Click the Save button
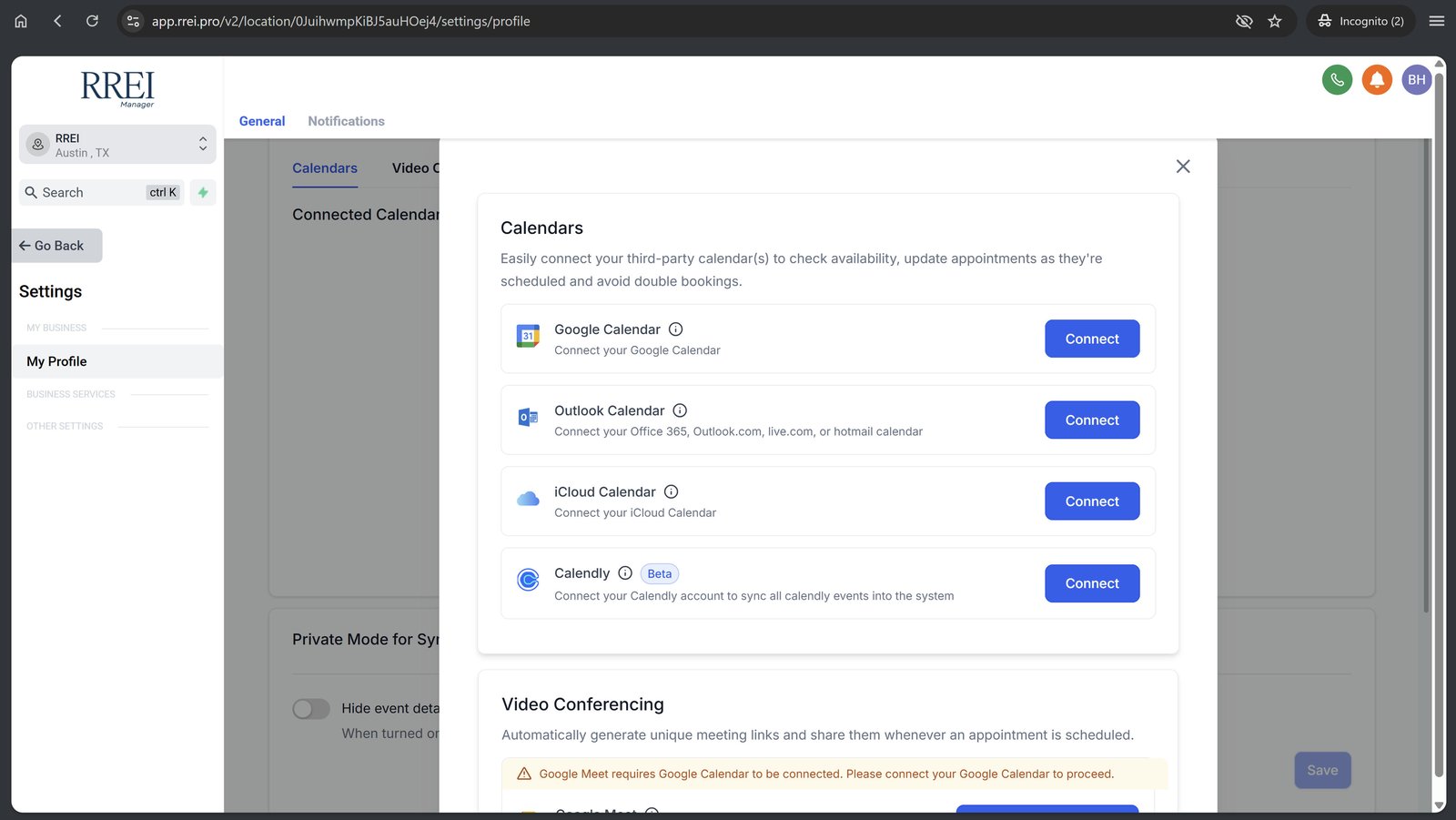Image resolution: width=1456 pixels, height=820 pixels. 1322,770
